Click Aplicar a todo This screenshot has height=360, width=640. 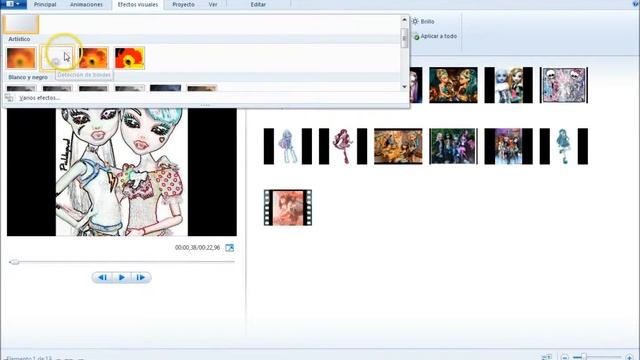(439, 36)
